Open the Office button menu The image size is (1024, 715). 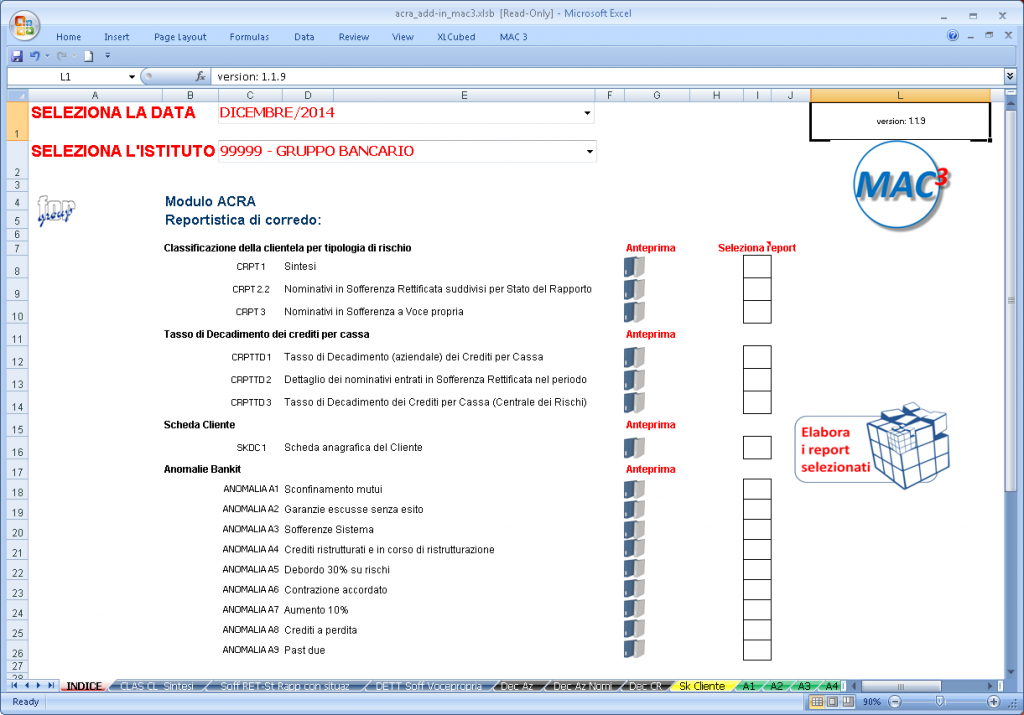click(24, 27)
